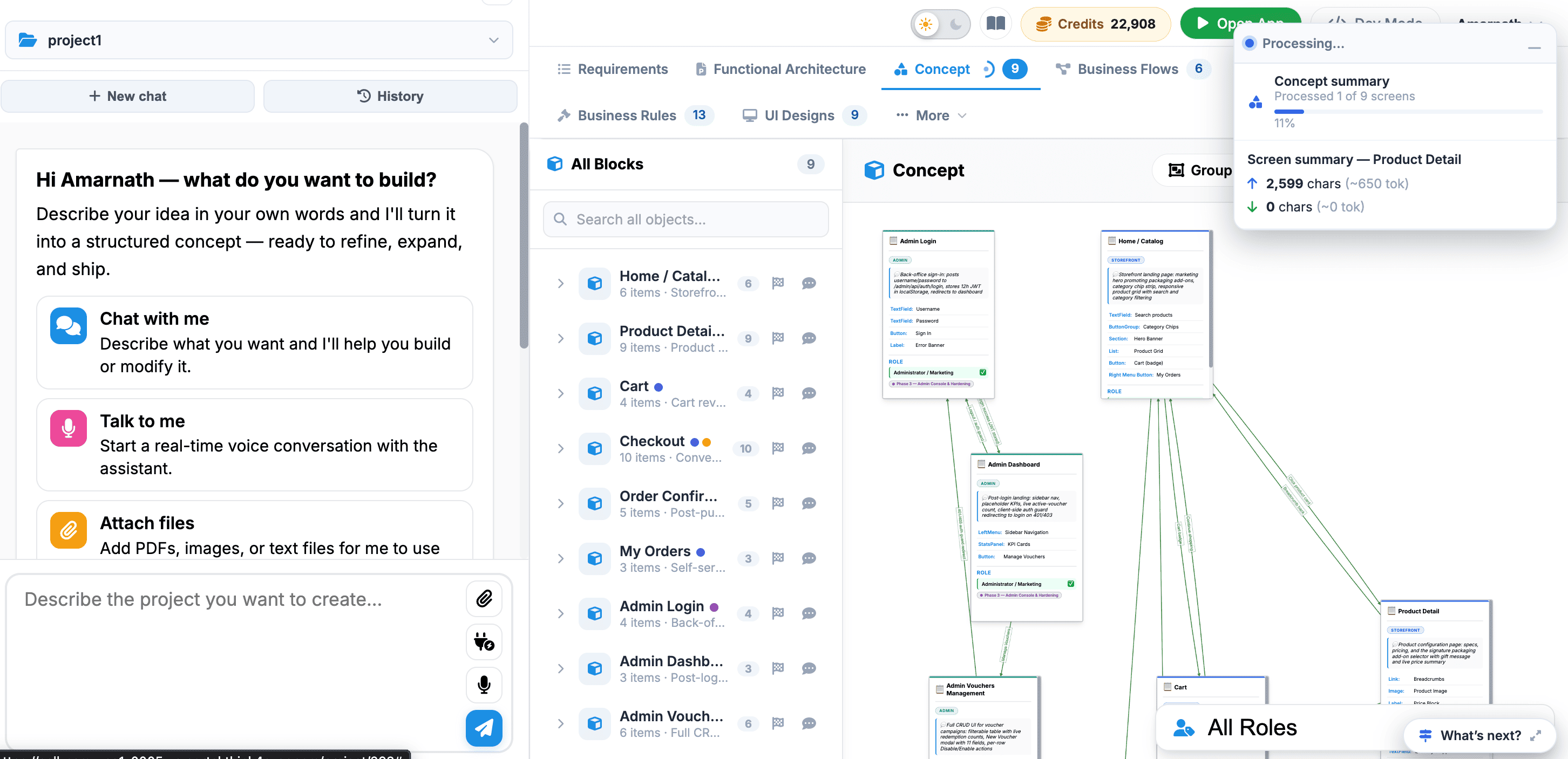Open the project1 dropdown selector
This screenshot has width=1568, height=759.
pyautogui.click(x=259, y=40)
